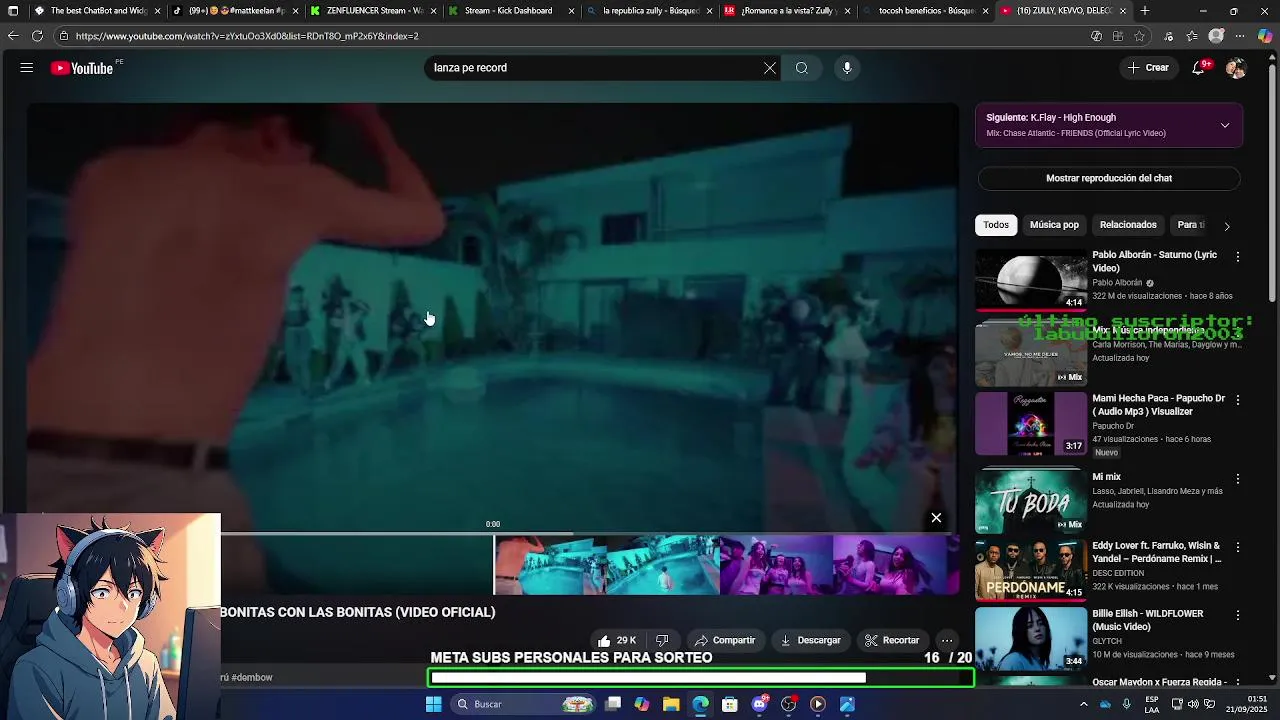
Task: Select the Relacionados filter chip
Action: pyautogui.click(x=1128, y=225)
